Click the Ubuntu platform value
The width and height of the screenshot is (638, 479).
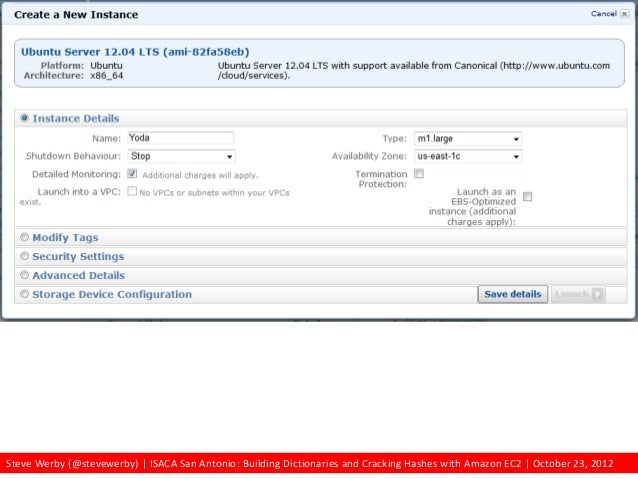coord(106,66)
